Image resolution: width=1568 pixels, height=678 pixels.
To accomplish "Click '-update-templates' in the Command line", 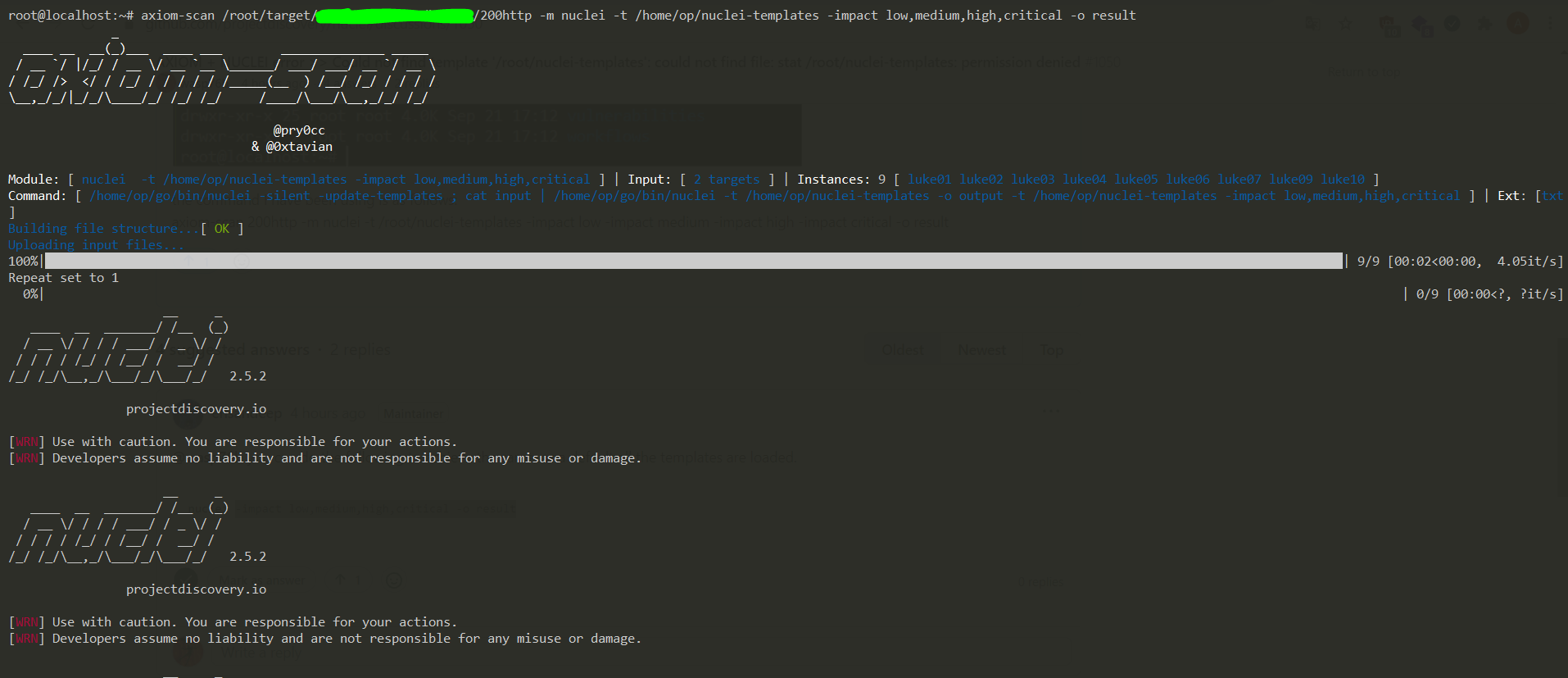I will coord(381,196).
